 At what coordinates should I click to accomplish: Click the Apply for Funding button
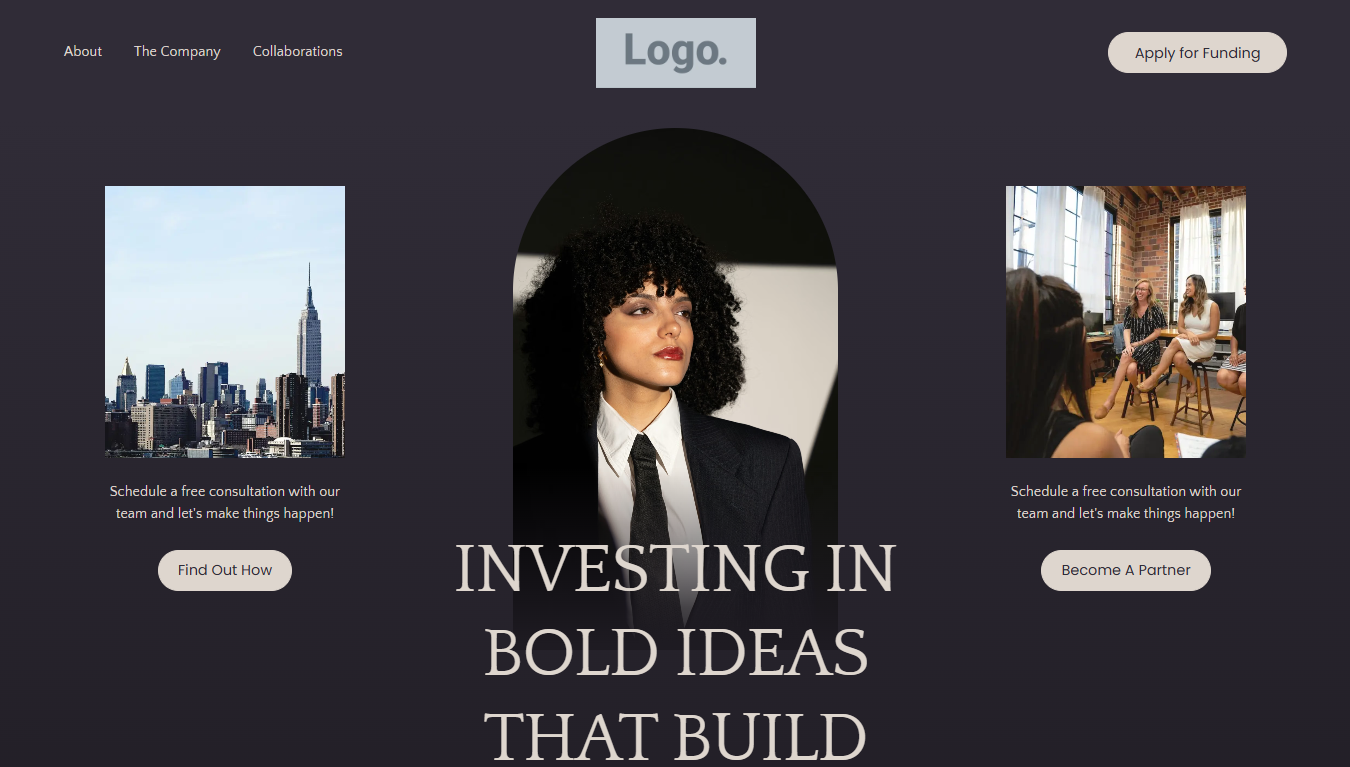pyautogui.click(x=1197, y=53)
